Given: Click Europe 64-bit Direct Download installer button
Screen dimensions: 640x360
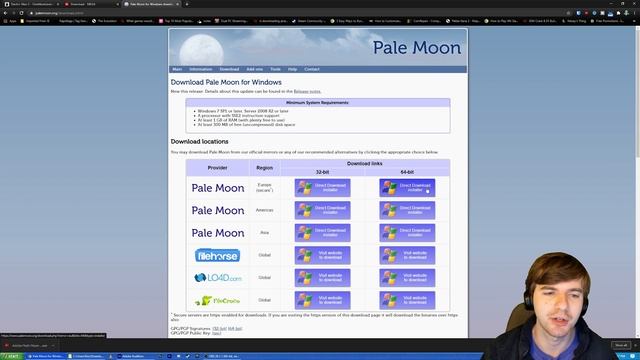Looking at the screenshot, I should pos(407,188).
